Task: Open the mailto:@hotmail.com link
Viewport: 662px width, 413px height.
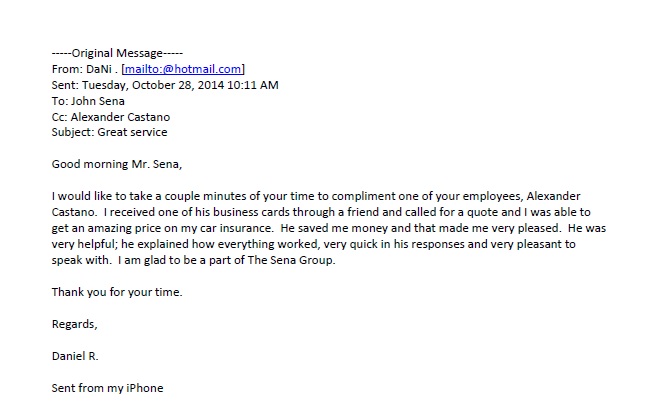Action: [x=182, y=69]
